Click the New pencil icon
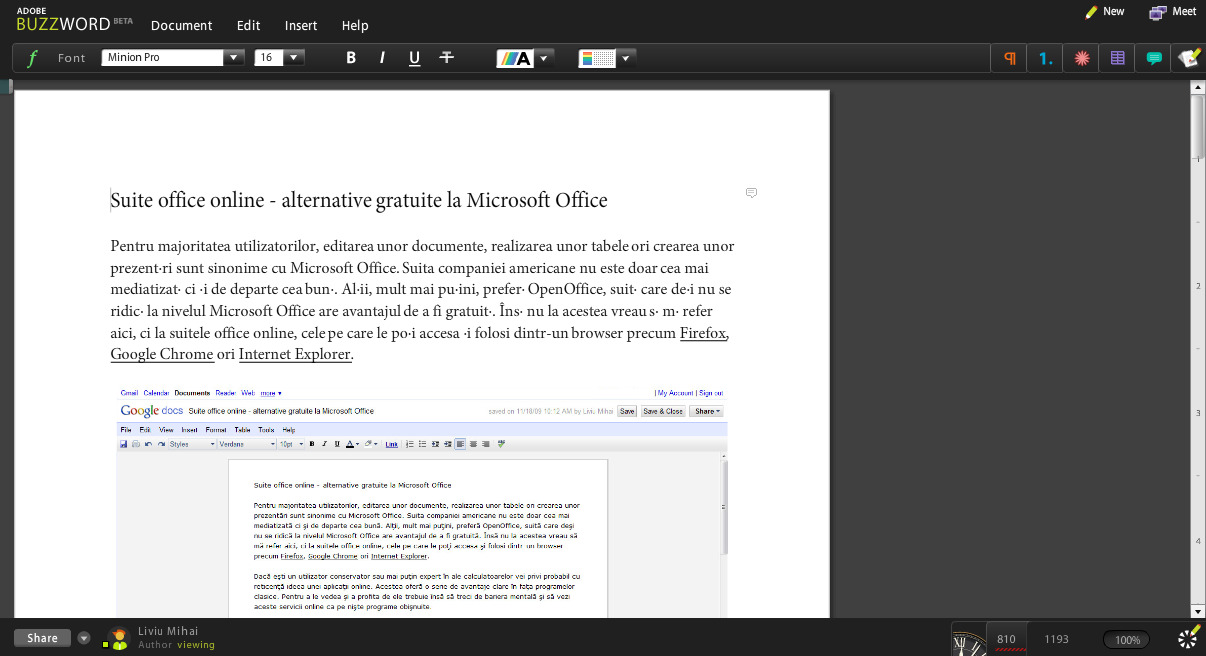Viewport: 1206px width, 656px height. [x=1091, y=12]
